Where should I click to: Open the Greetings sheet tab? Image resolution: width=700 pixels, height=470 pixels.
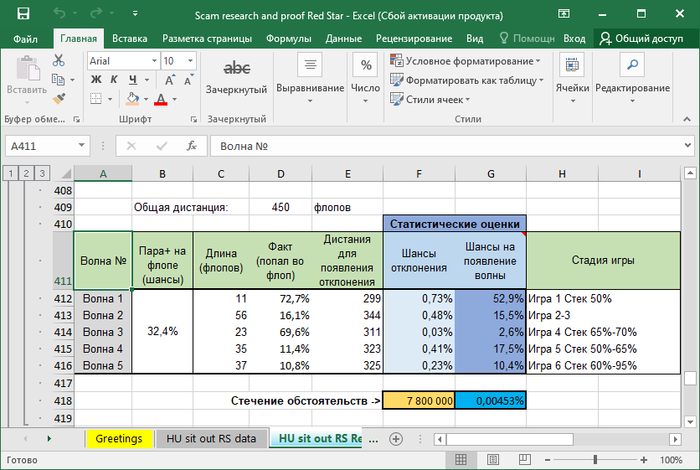119,439
